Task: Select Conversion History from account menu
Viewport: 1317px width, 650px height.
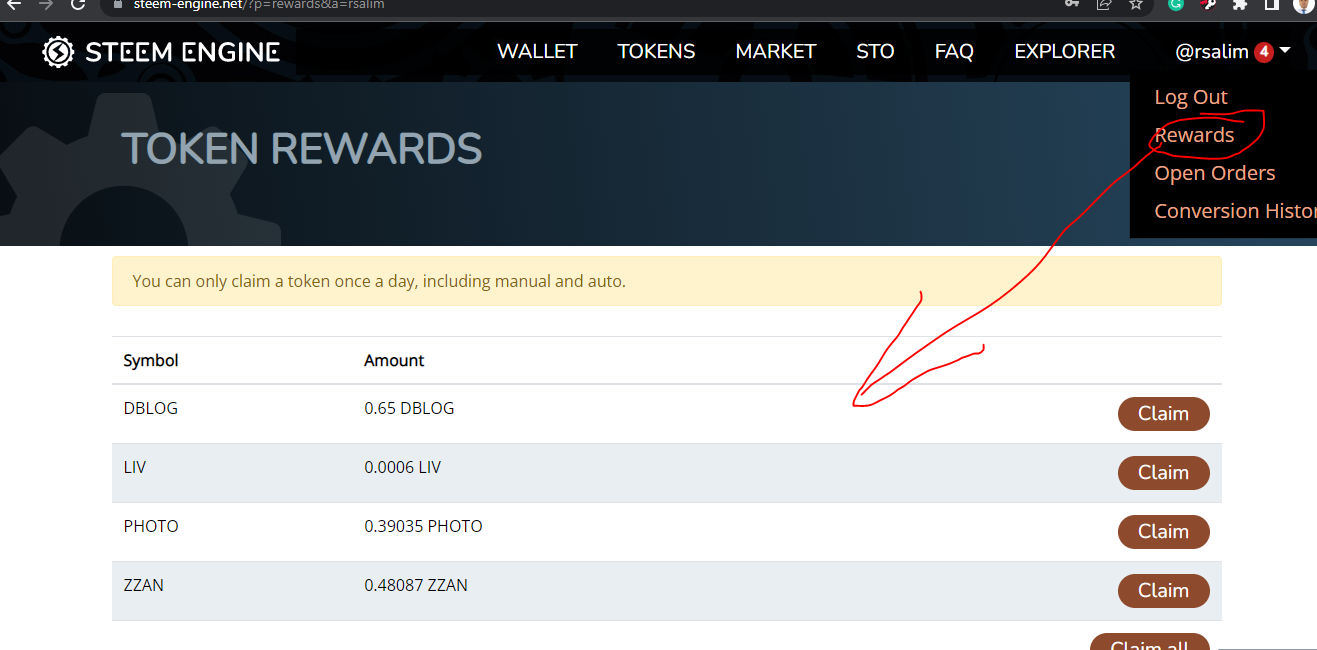Action: 1235,211
